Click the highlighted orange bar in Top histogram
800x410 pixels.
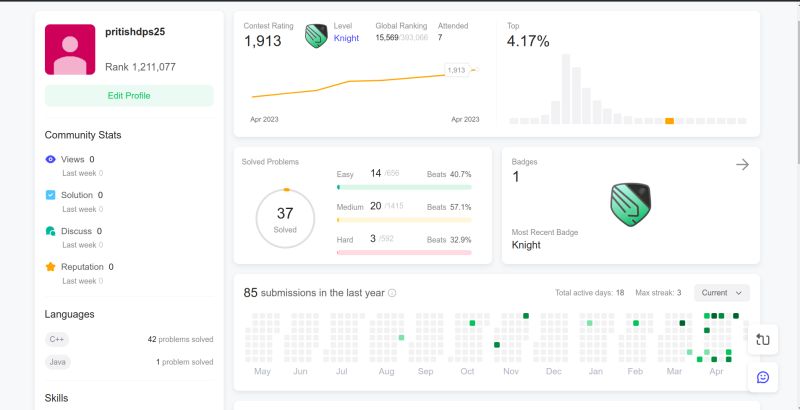pos(669,121)
